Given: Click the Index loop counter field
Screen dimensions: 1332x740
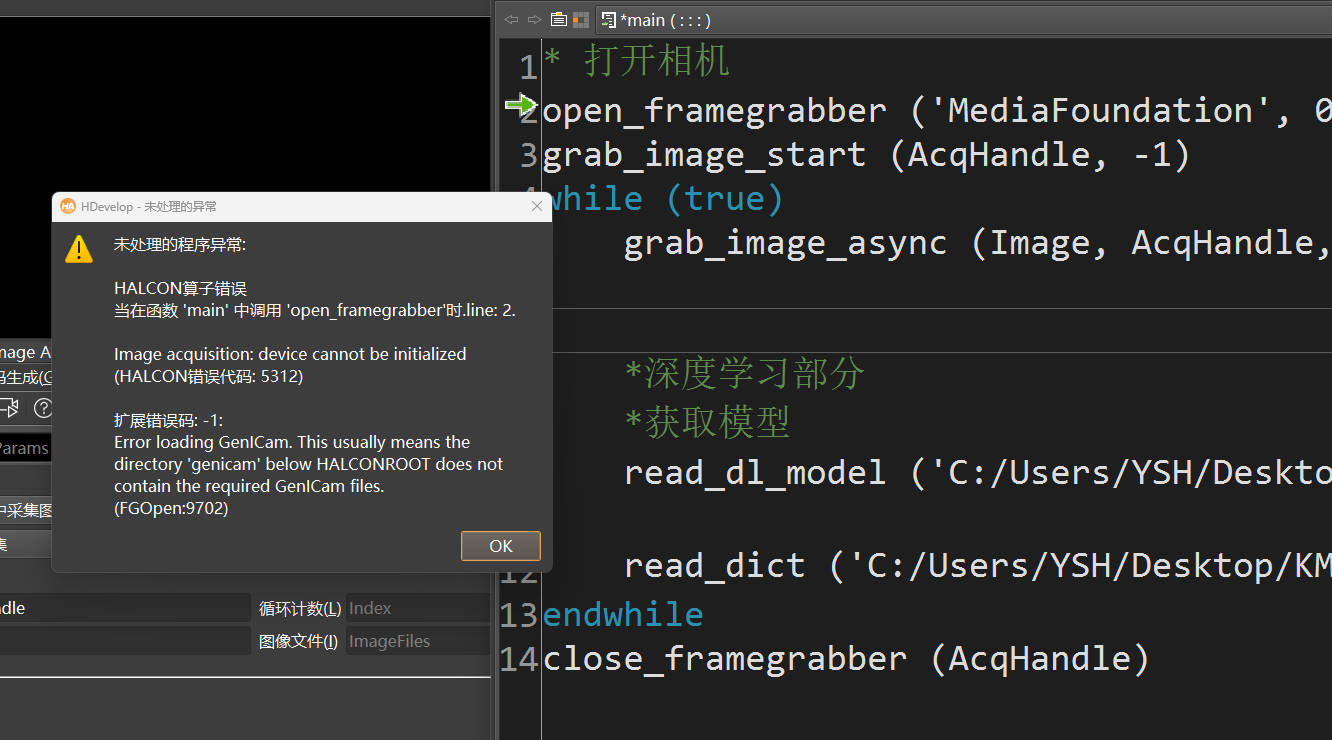Looking at the screenshot, I should 418,608.
